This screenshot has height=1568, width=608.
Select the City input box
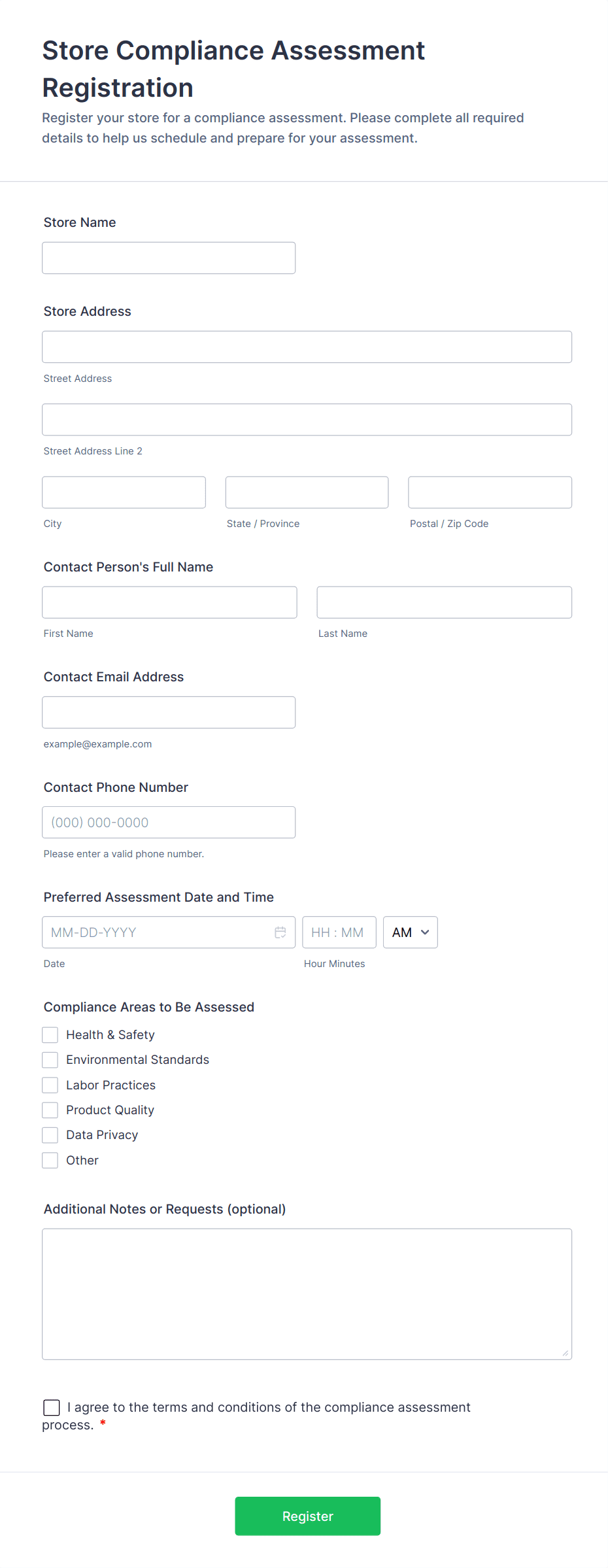pos(124,492)
